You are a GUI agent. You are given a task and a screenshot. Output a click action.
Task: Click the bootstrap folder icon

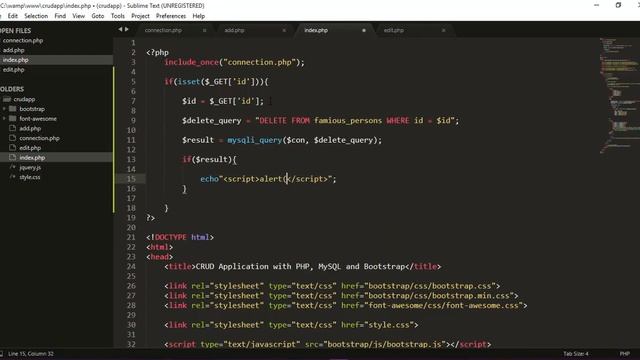(x=13, y=109)
